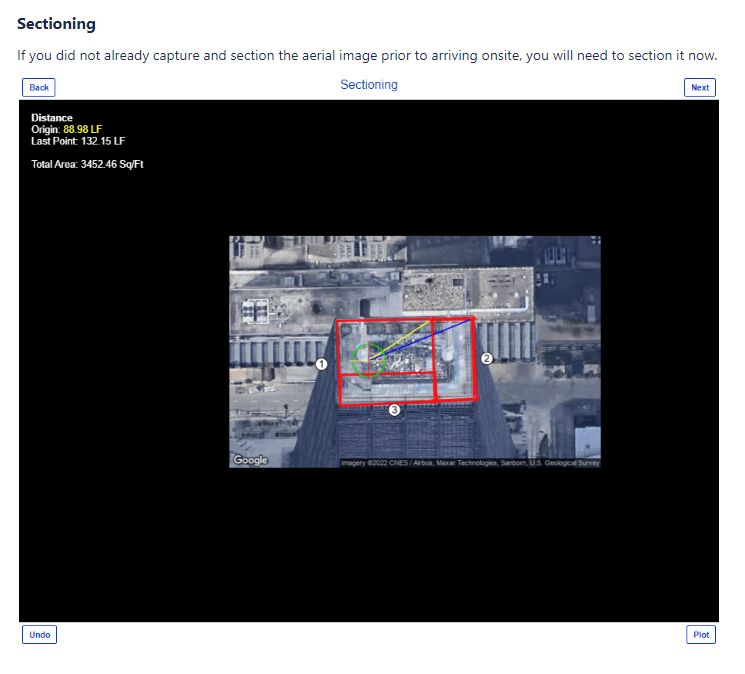
Task: Click the Last Point 132.15 LF reading
Action: (x=79, y=142)
